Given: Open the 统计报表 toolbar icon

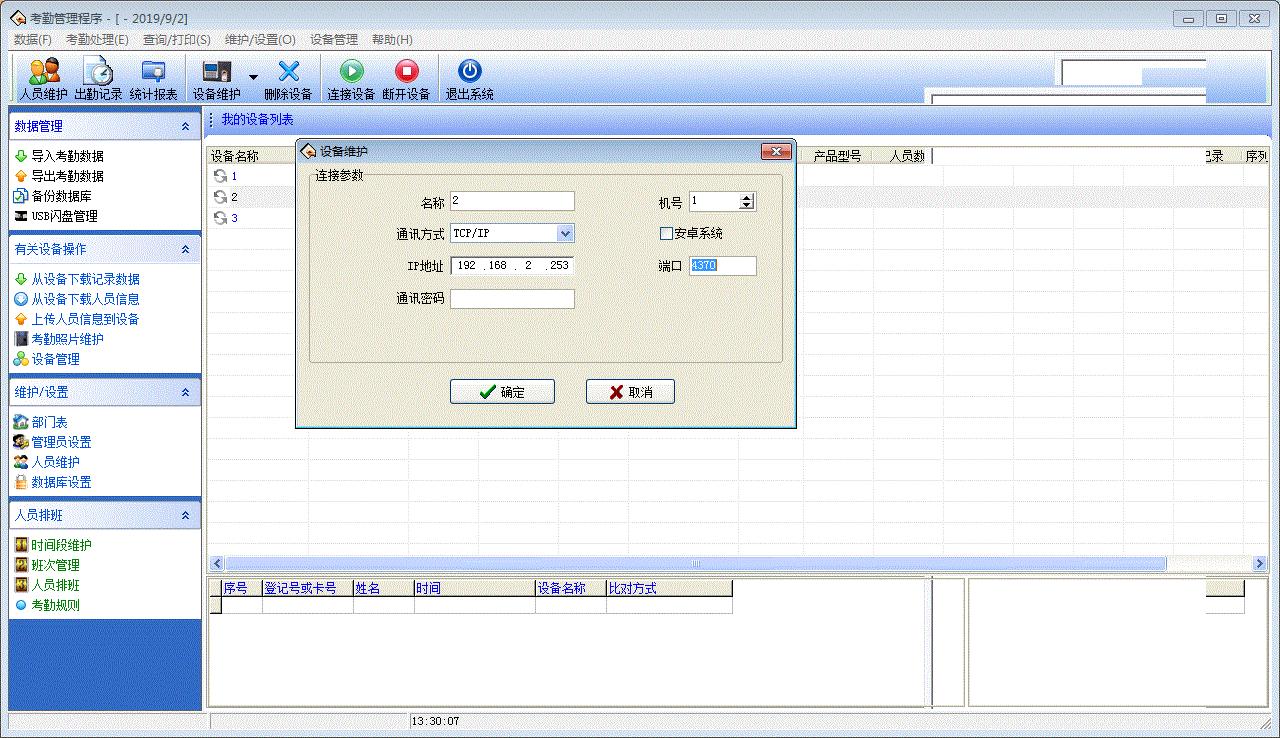Looking at the screenshot, I should point(152,77).
